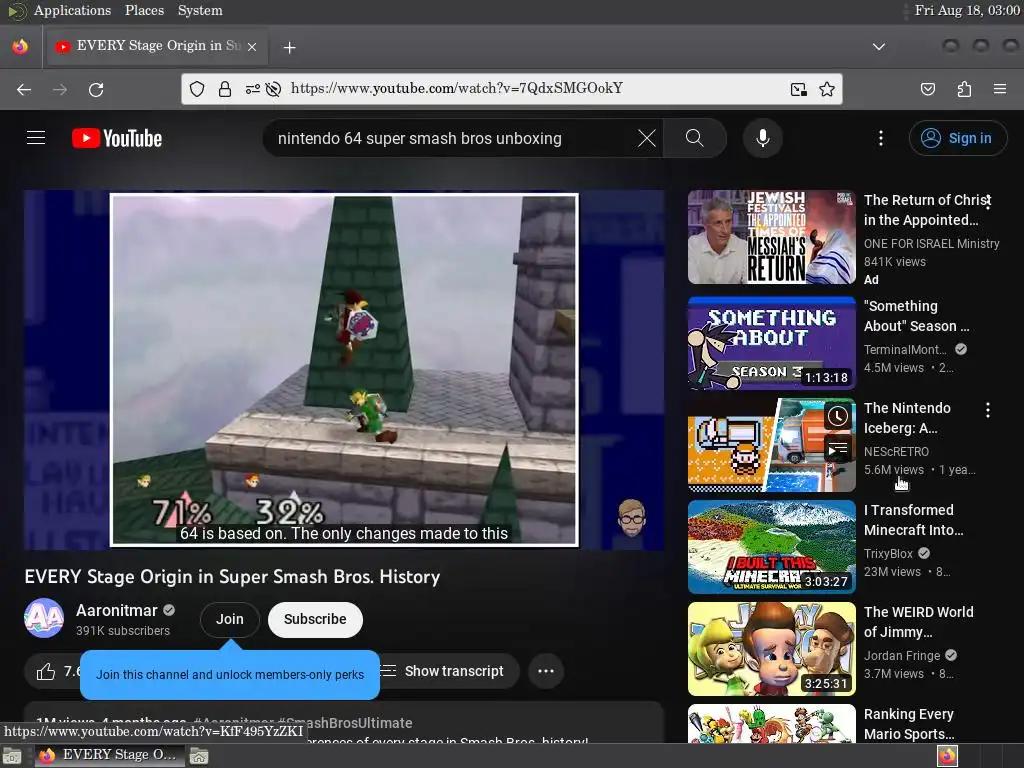Open Something About Season thumbnail
Viewport: 1024px width, 768px height.
point(771,344)
